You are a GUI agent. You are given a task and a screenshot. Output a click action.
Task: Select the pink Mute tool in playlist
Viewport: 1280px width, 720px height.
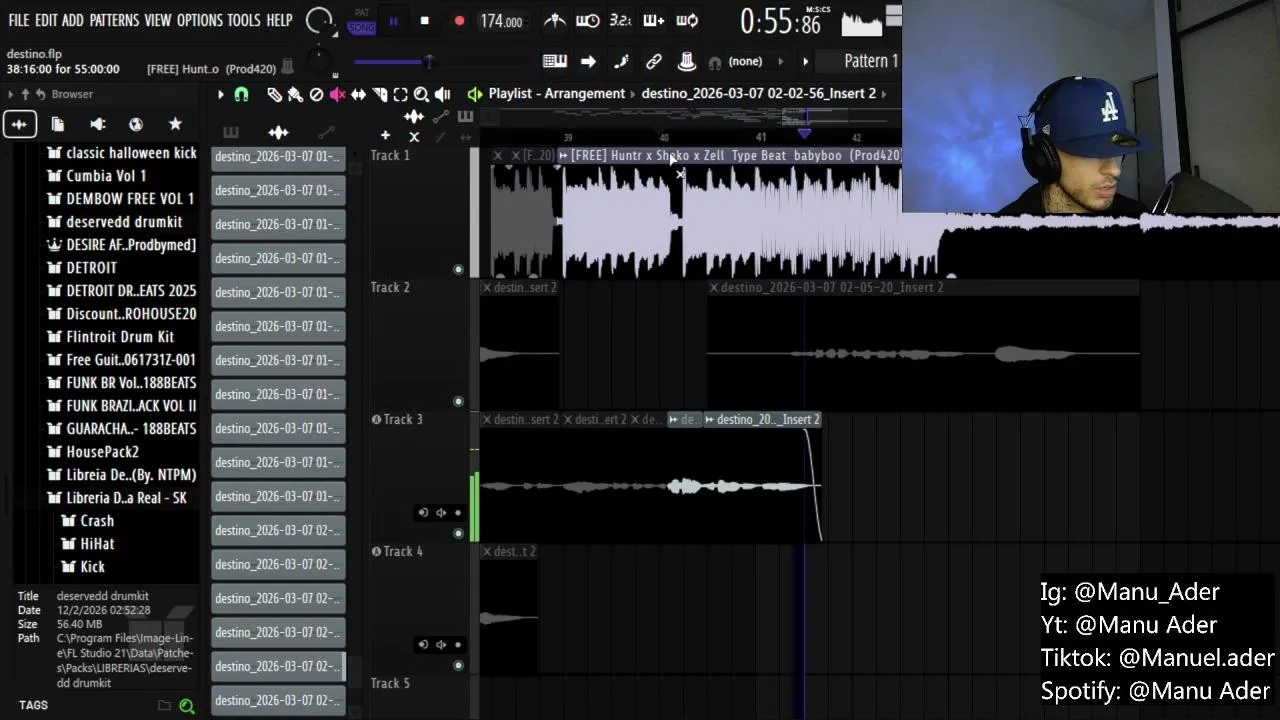(337, 94)
